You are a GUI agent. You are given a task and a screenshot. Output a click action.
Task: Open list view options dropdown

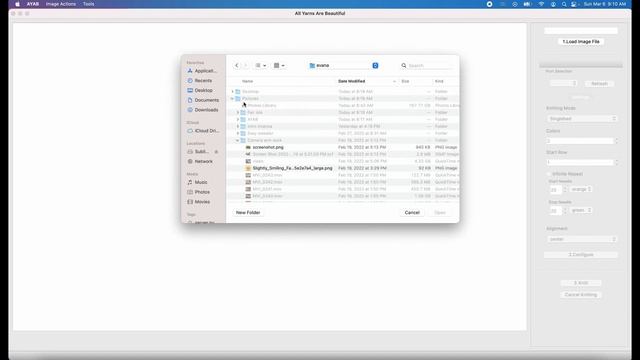click(260, 65)
